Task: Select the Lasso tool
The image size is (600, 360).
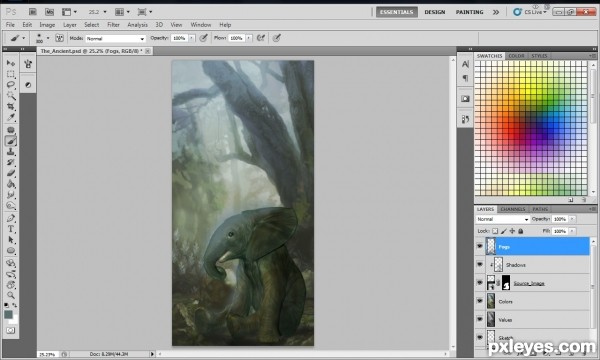Action: click(11, 85)
